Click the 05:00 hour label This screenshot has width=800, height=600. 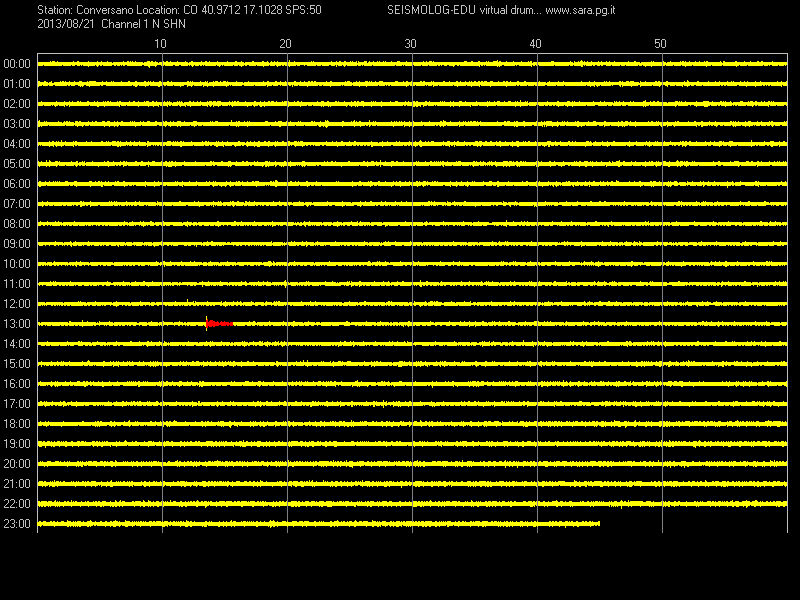17,164
